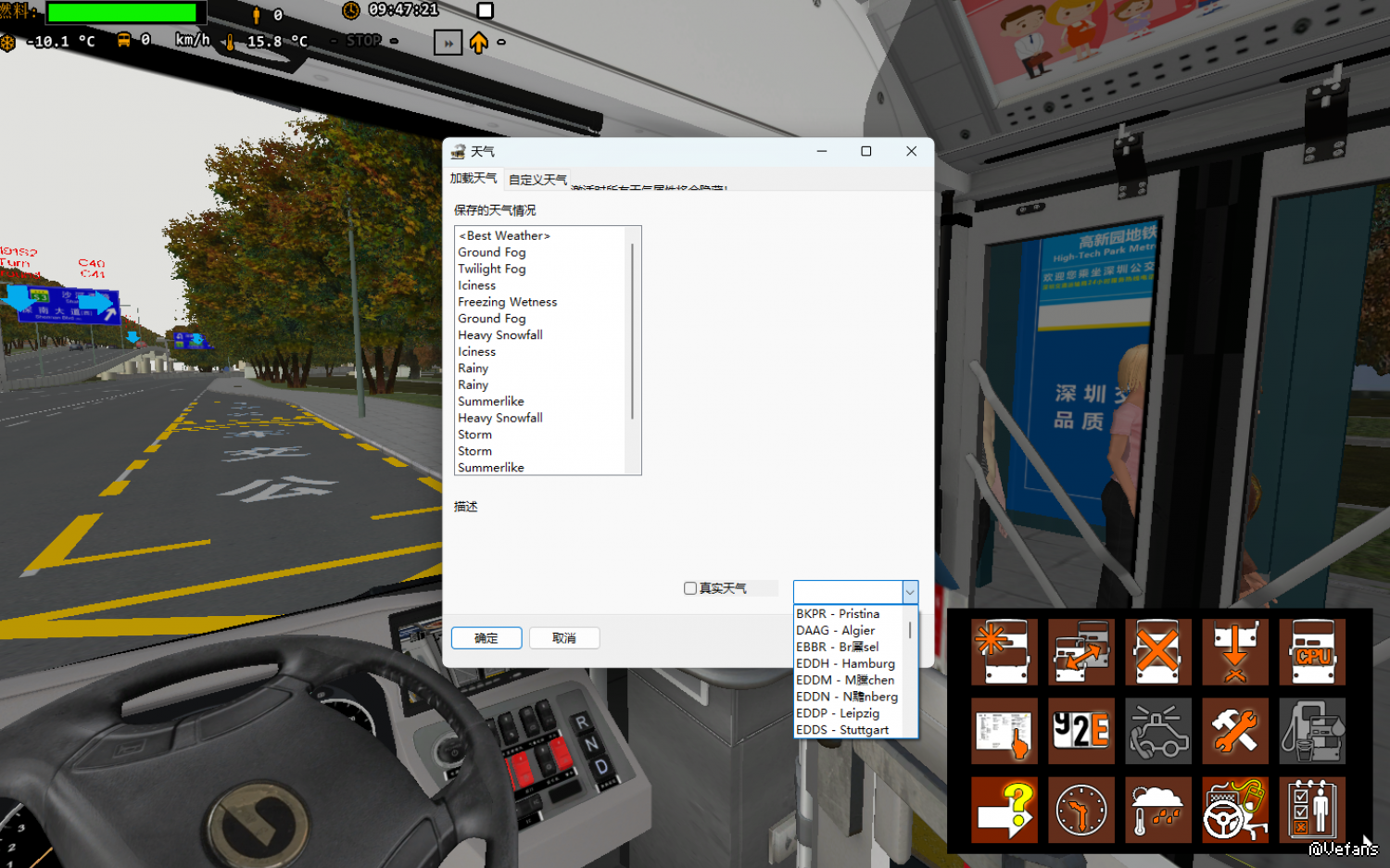Click the white square indicator beside clock
The width and height of the screenshot is (1390, 868).
coord(485,11)
